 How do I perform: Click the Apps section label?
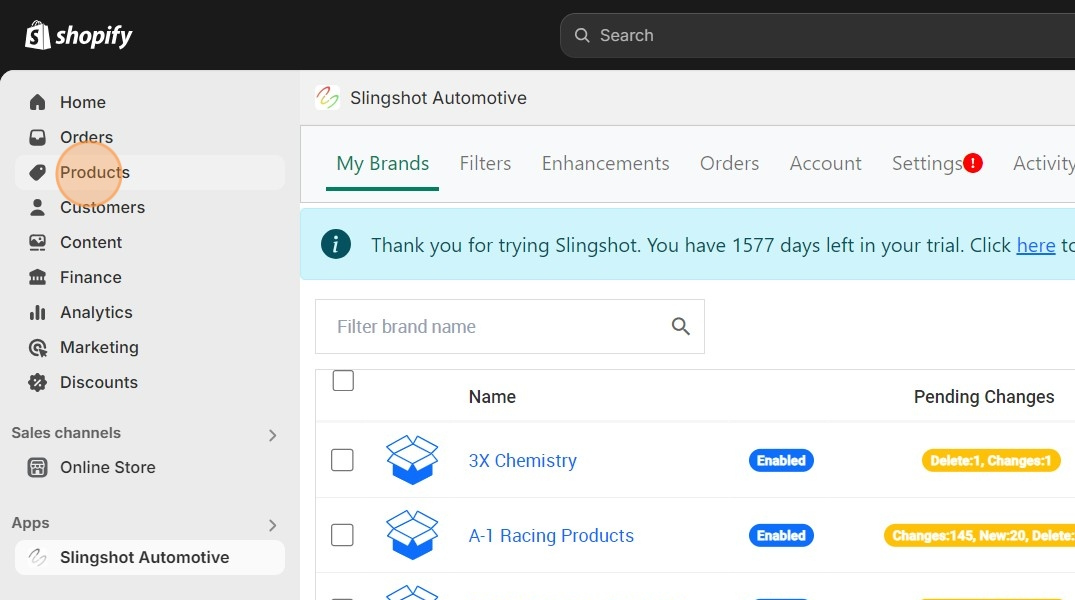click(30, 523)
